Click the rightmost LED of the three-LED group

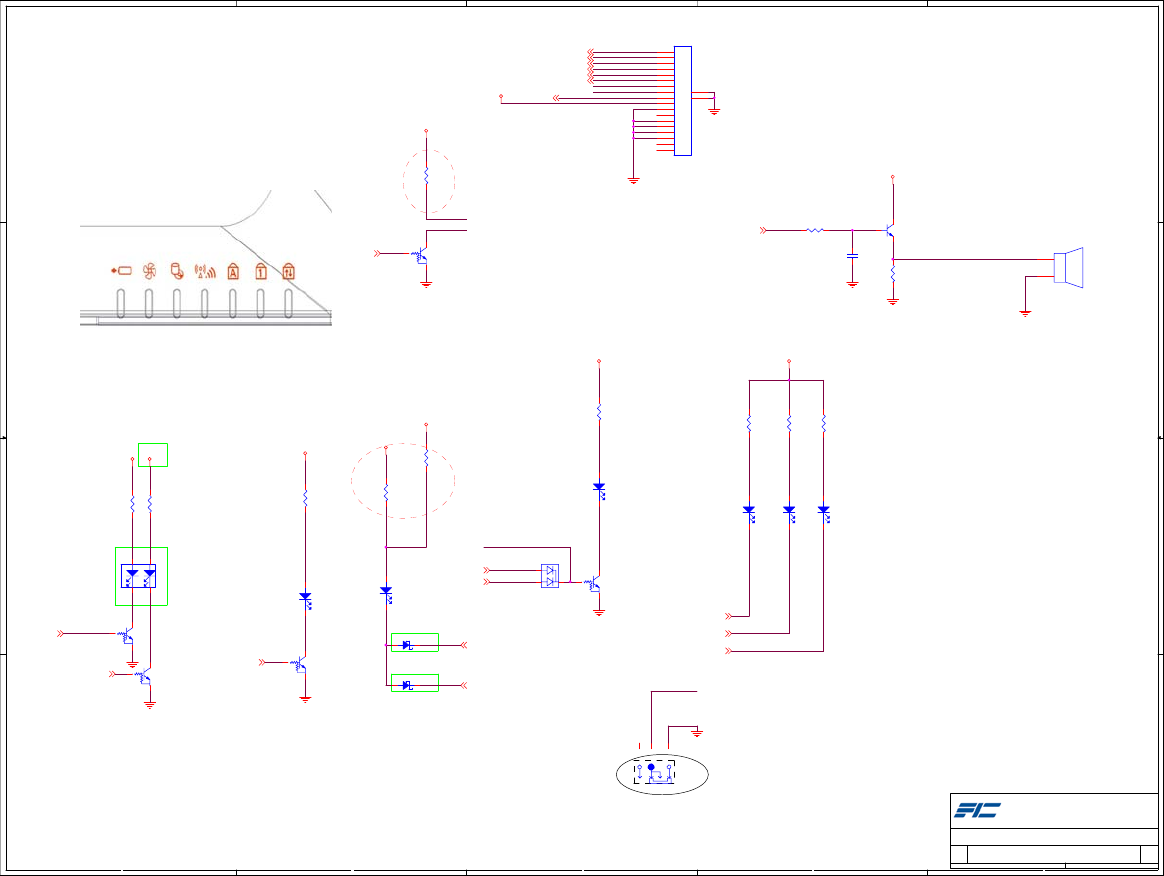coord(824,514)
